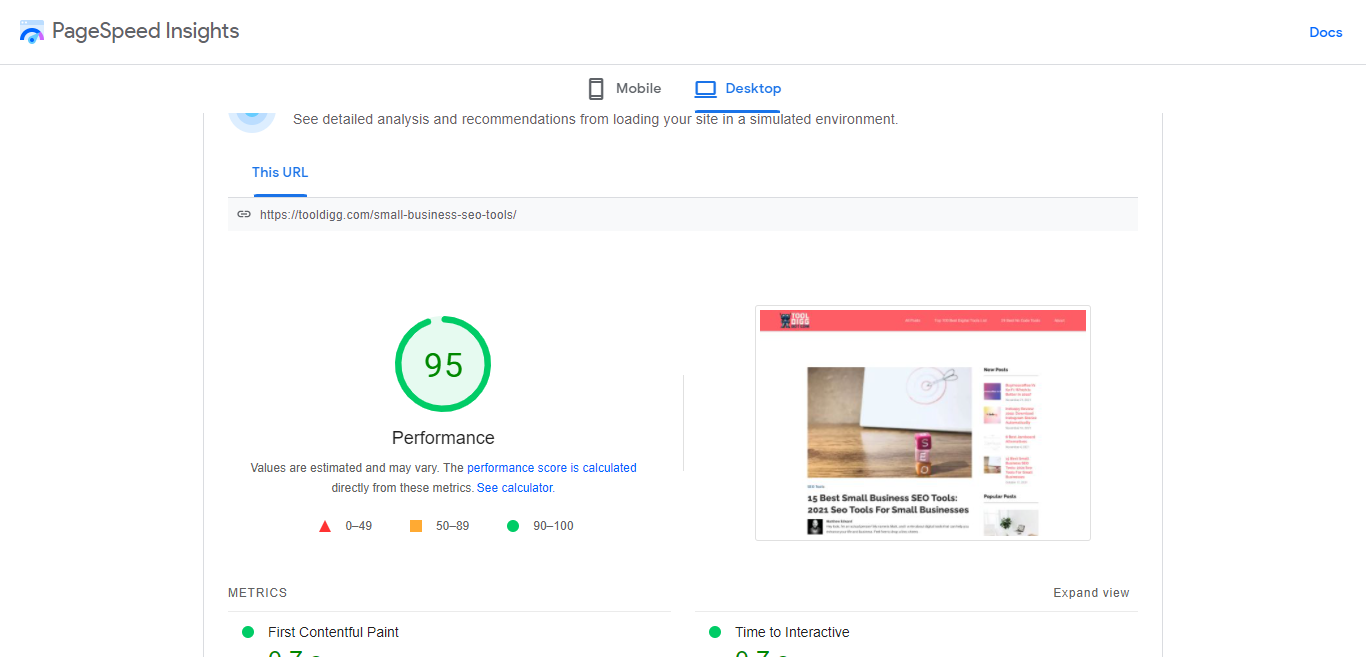Select the This URL tab
Image resolution: width=1366 pixels, height=657 pixels.
coord(280,172)
